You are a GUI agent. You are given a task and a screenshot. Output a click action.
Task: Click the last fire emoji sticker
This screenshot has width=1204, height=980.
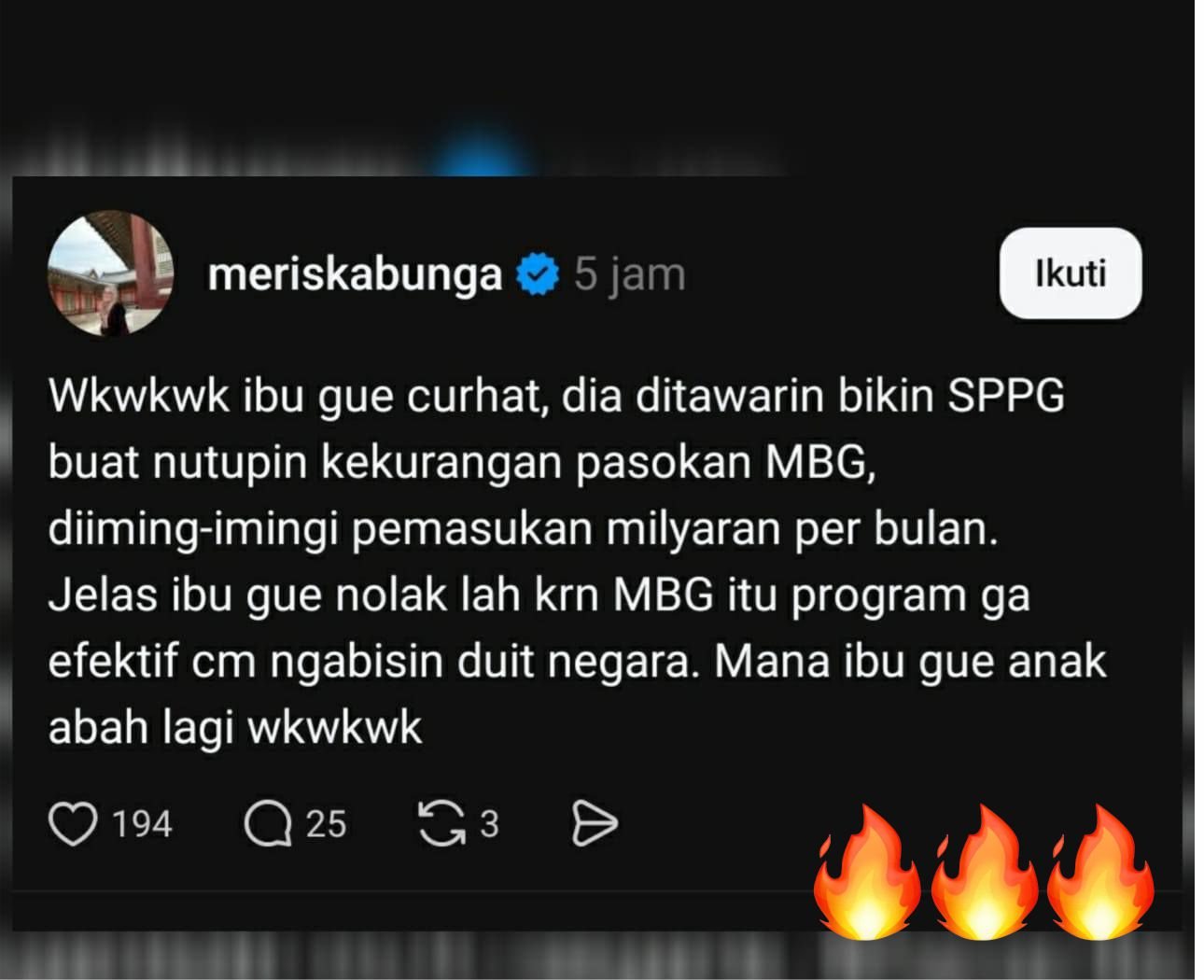(1100, 873)
